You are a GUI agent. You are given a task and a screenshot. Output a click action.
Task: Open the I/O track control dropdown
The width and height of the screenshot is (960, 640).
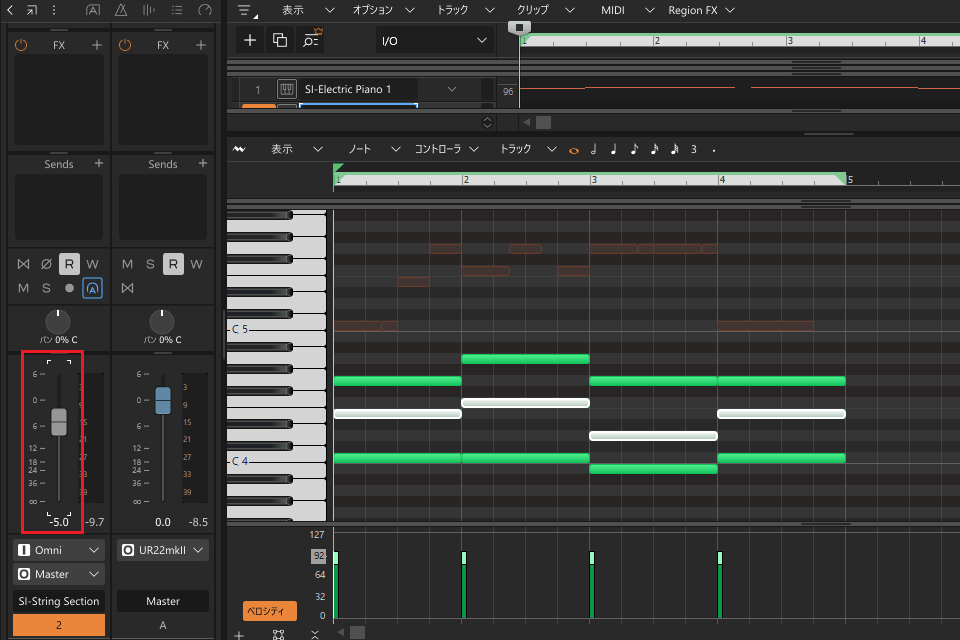[x=434, y=40]
